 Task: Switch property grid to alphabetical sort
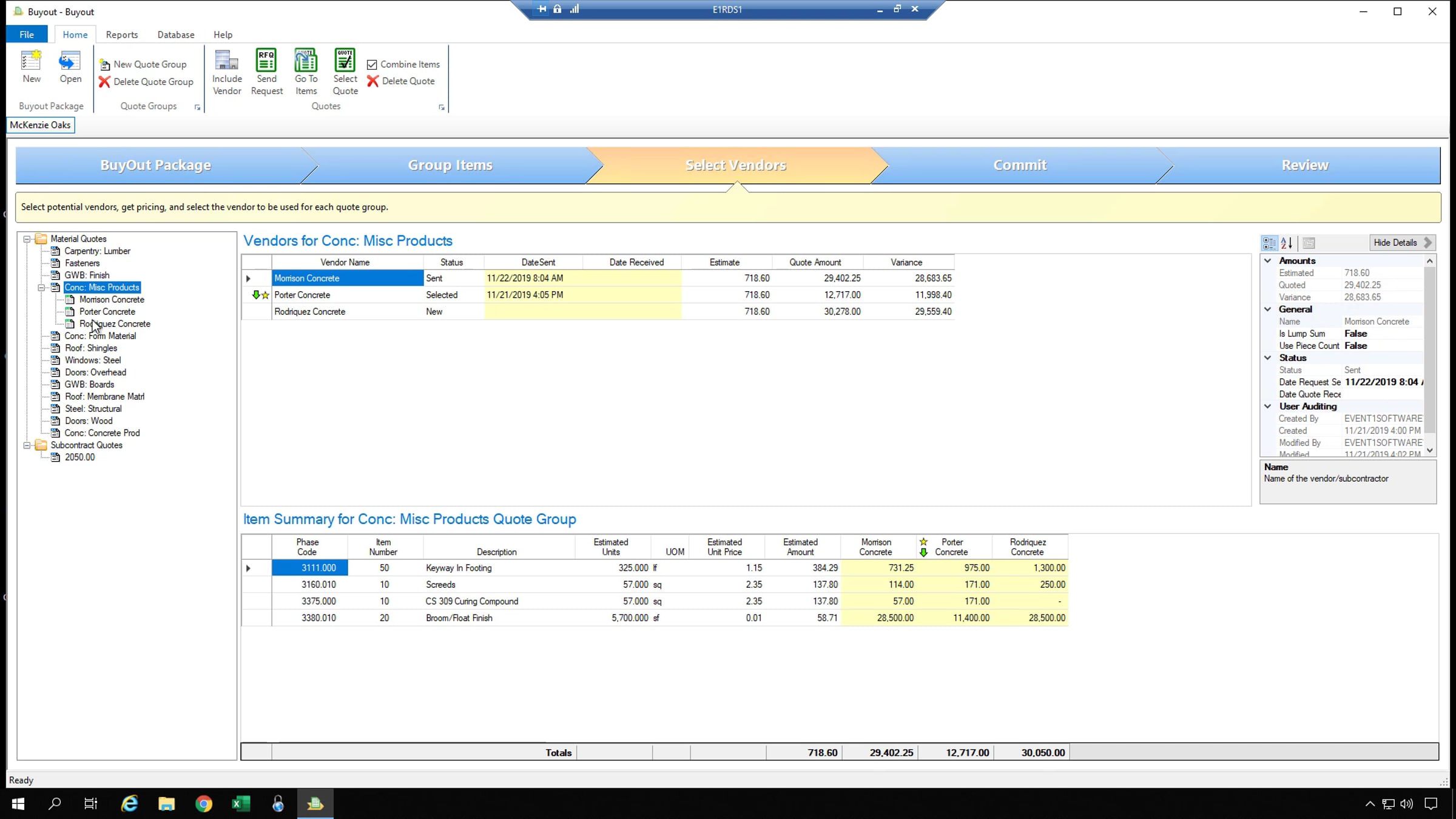1287,243
